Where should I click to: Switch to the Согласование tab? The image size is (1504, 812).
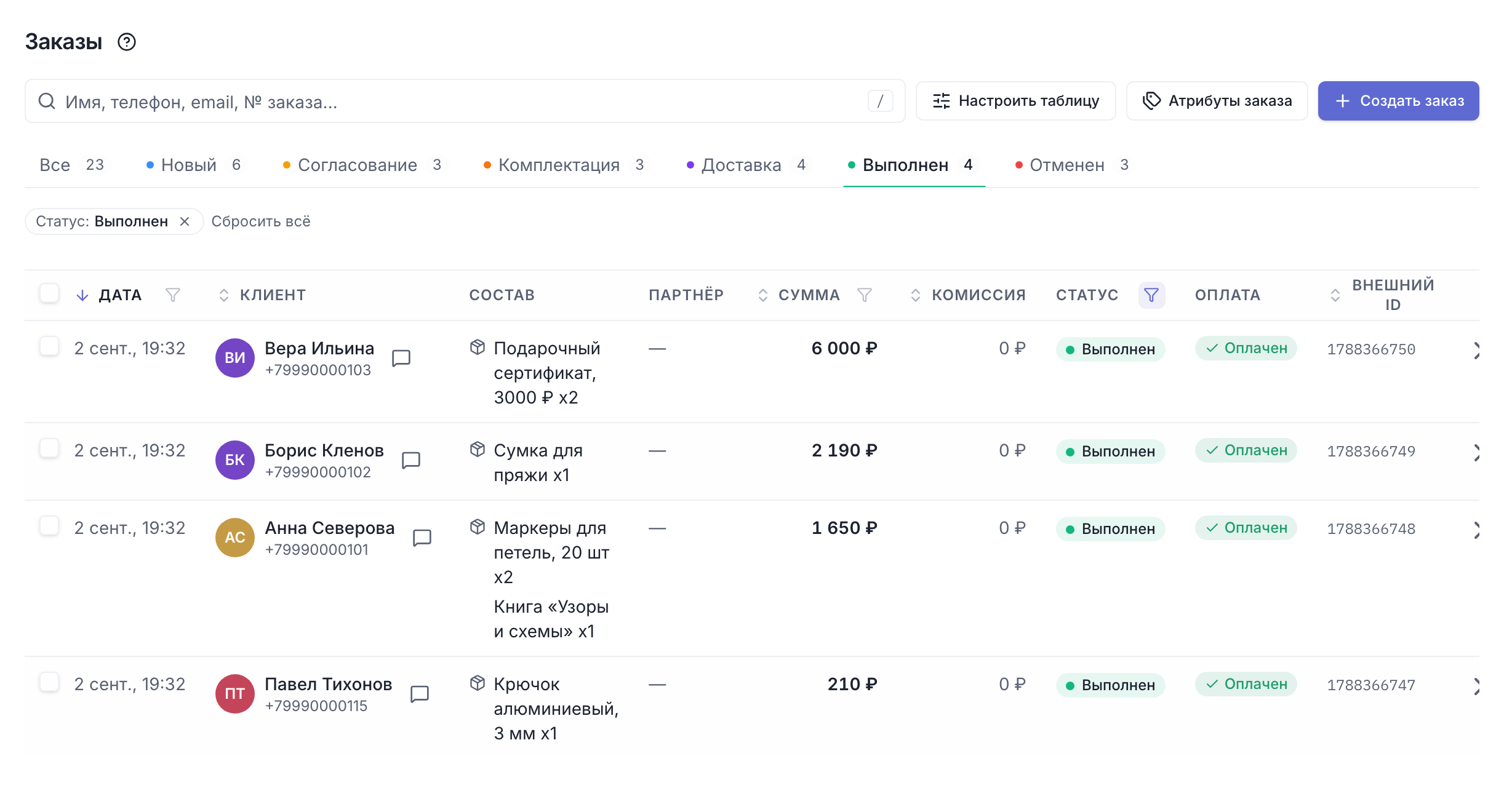pos(362,165)
